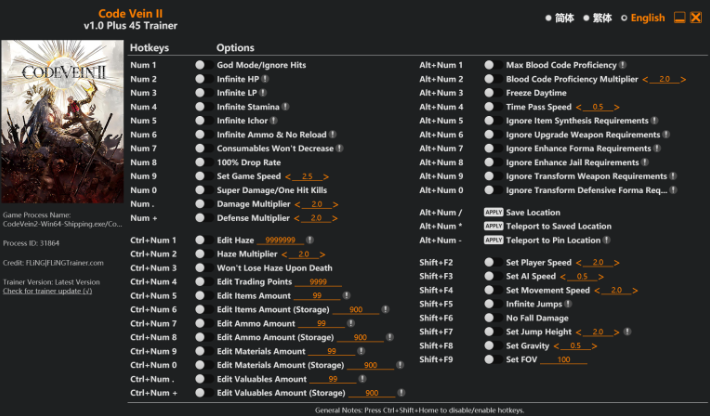Click info icon next to Ignore Transform Weapon Requirements

[673, 176]
